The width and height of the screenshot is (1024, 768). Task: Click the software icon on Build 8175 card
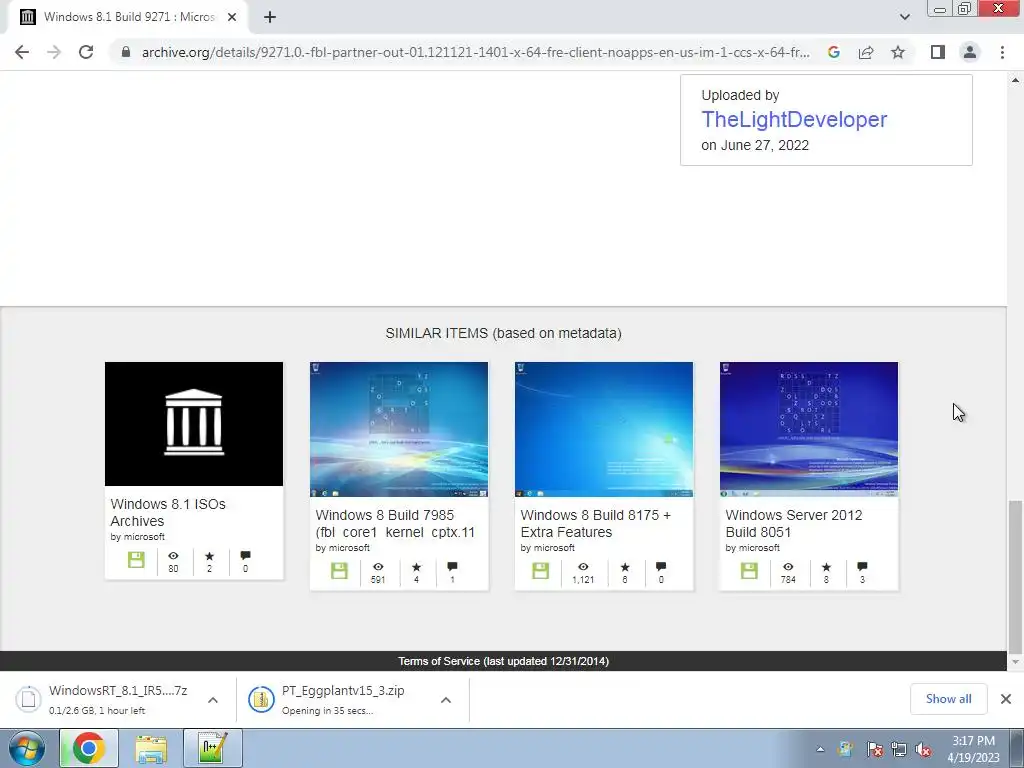tap(541, 571)
